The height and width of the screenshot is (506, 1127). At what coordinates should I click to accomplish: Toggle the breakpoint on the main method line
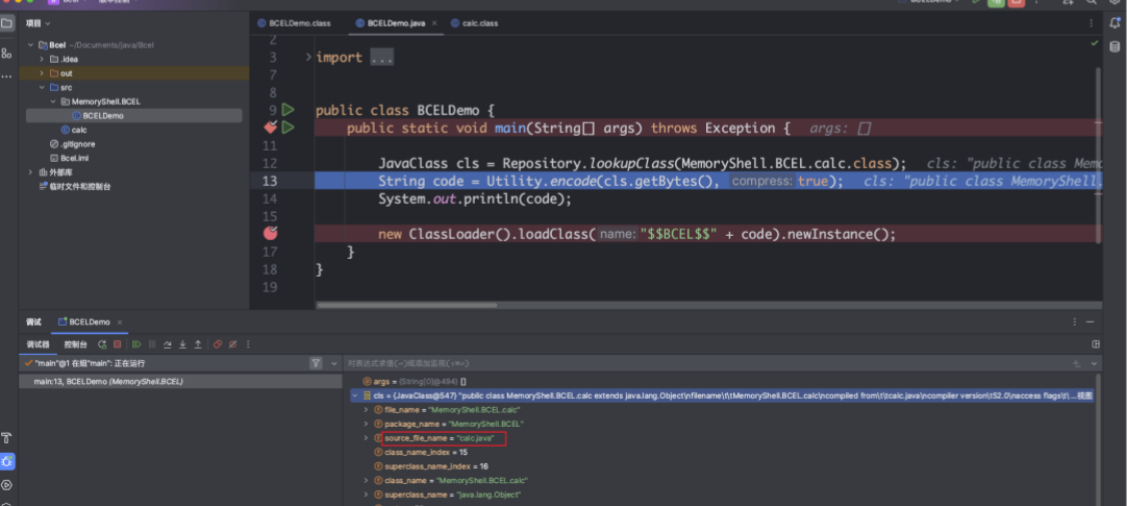pos(270,127)
